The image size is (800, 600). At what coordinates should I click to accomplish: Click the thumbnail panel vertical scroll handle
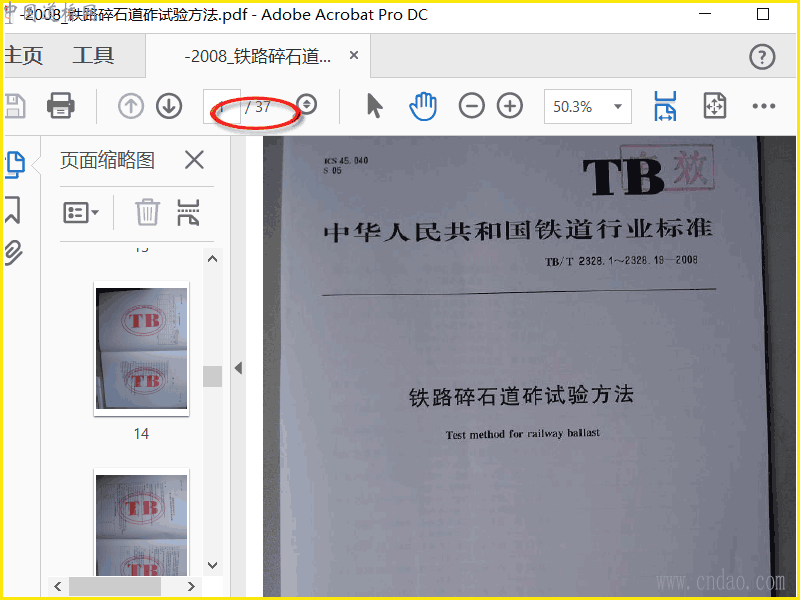[x=212, y=377]
